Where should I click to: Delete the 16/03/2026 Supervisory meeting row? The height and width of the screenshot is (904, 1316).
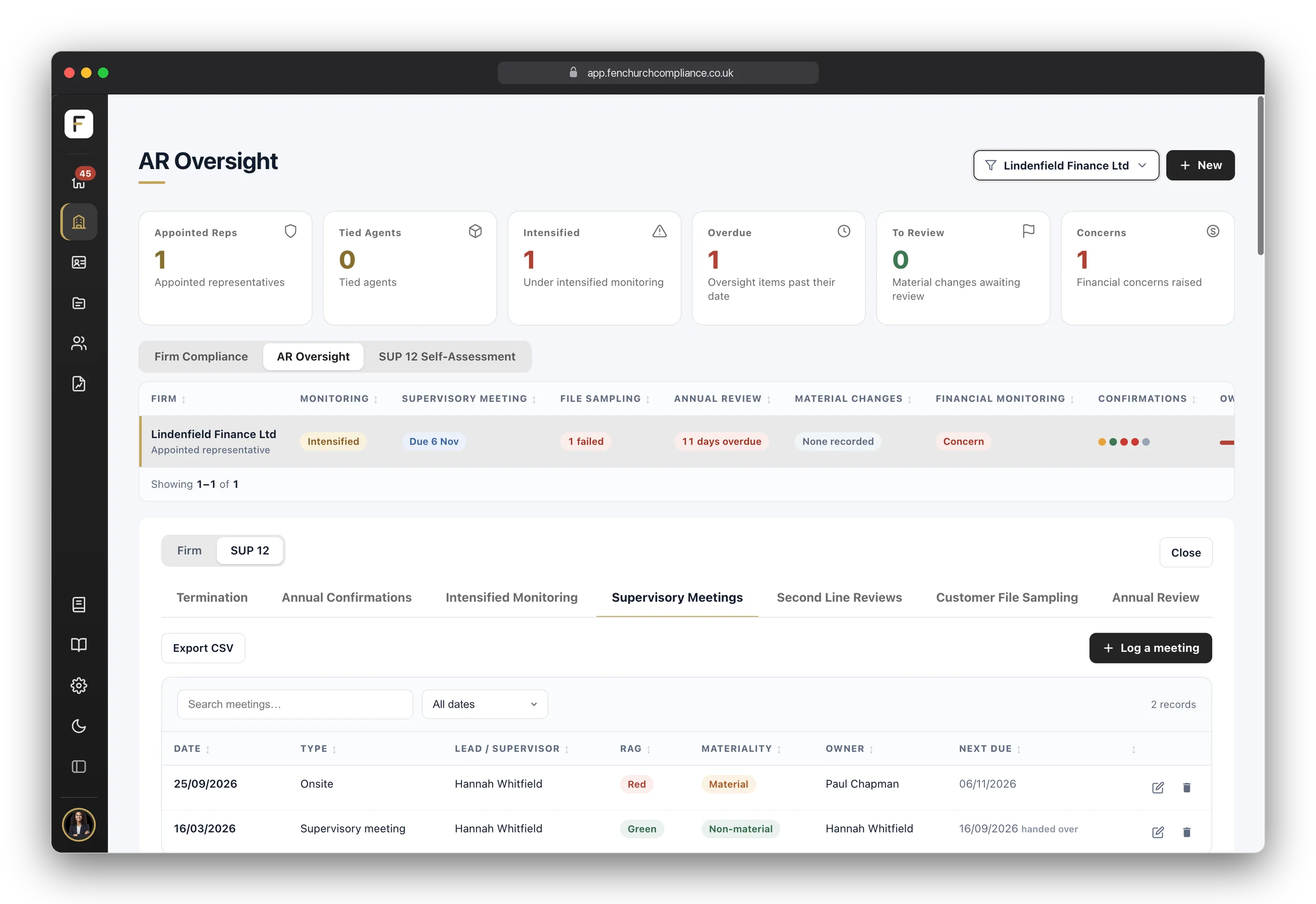point(1186,832)
